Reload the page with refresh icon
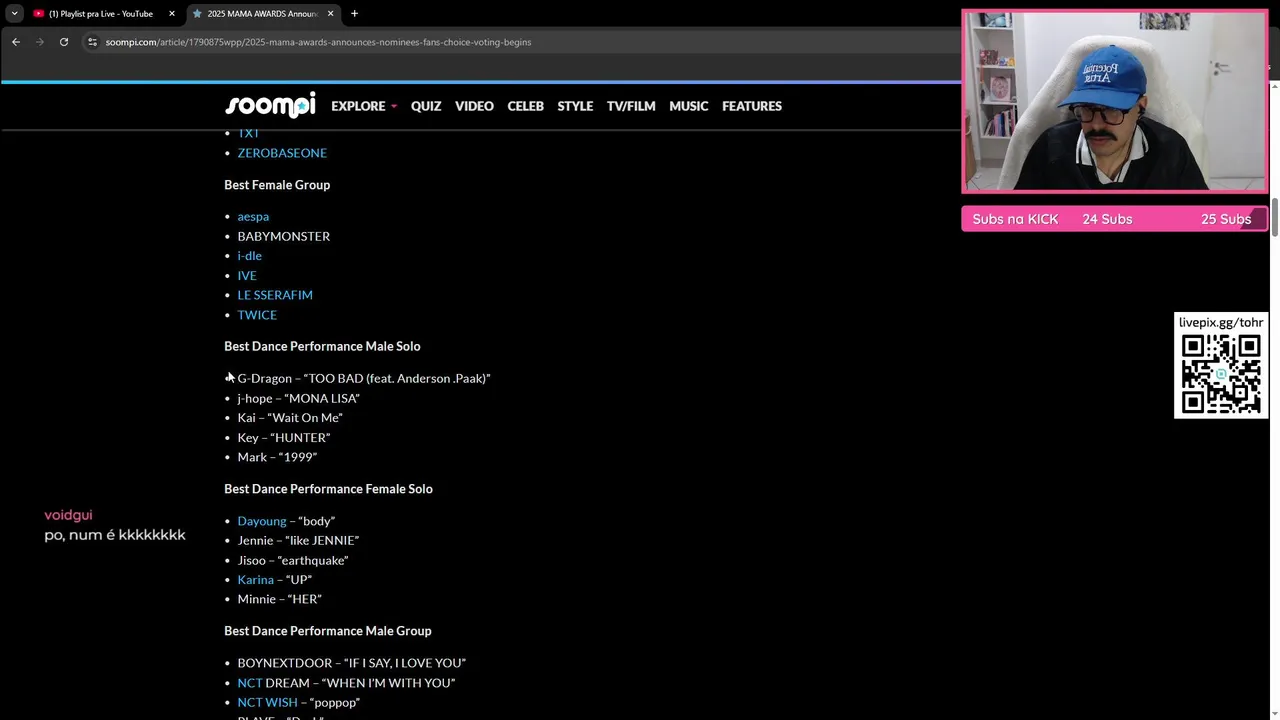The height and width of the screenshot is (720, 1280). click(64, 42)
